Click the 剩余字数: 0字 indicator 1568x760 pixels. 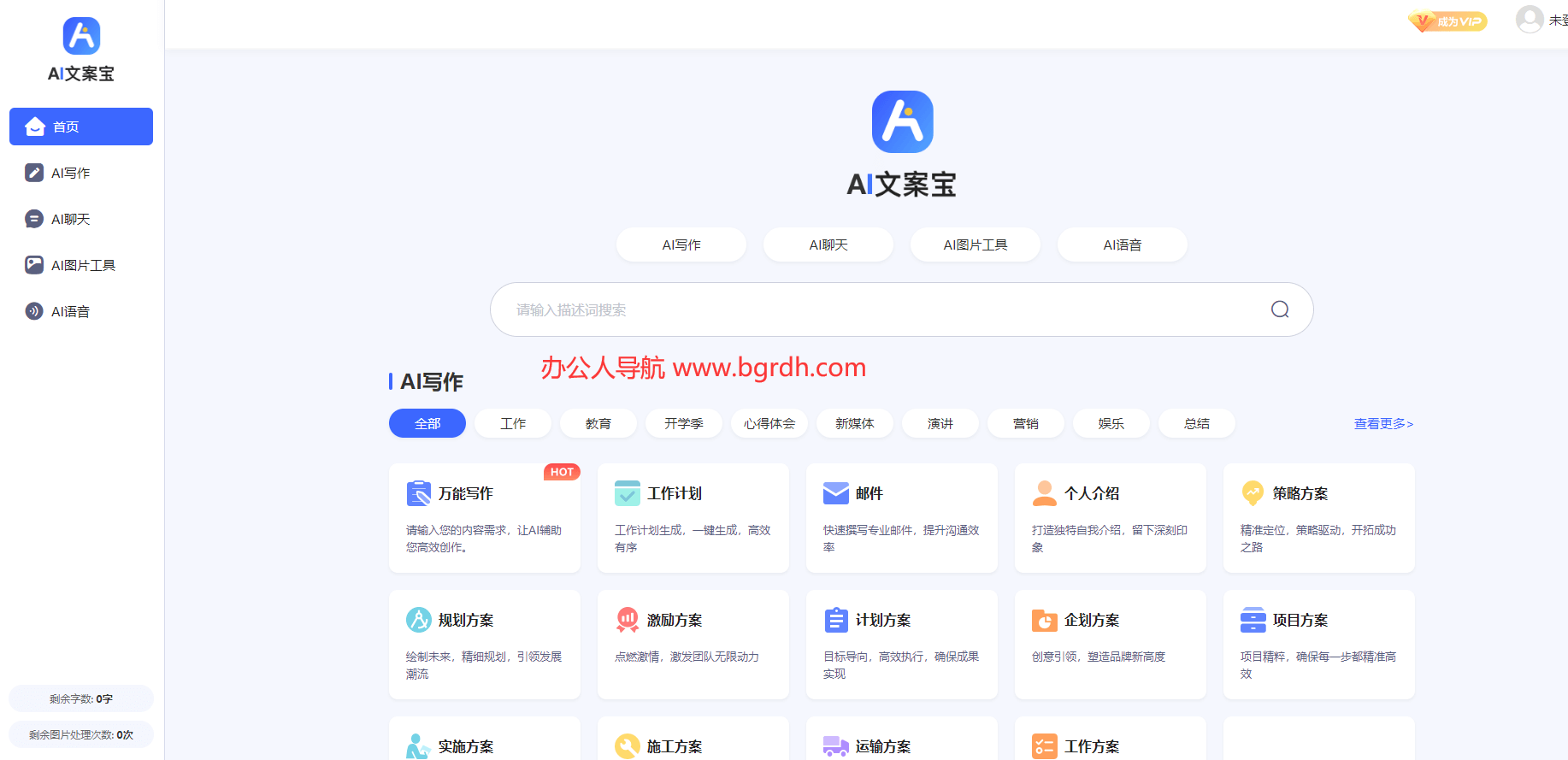[81, 698]
